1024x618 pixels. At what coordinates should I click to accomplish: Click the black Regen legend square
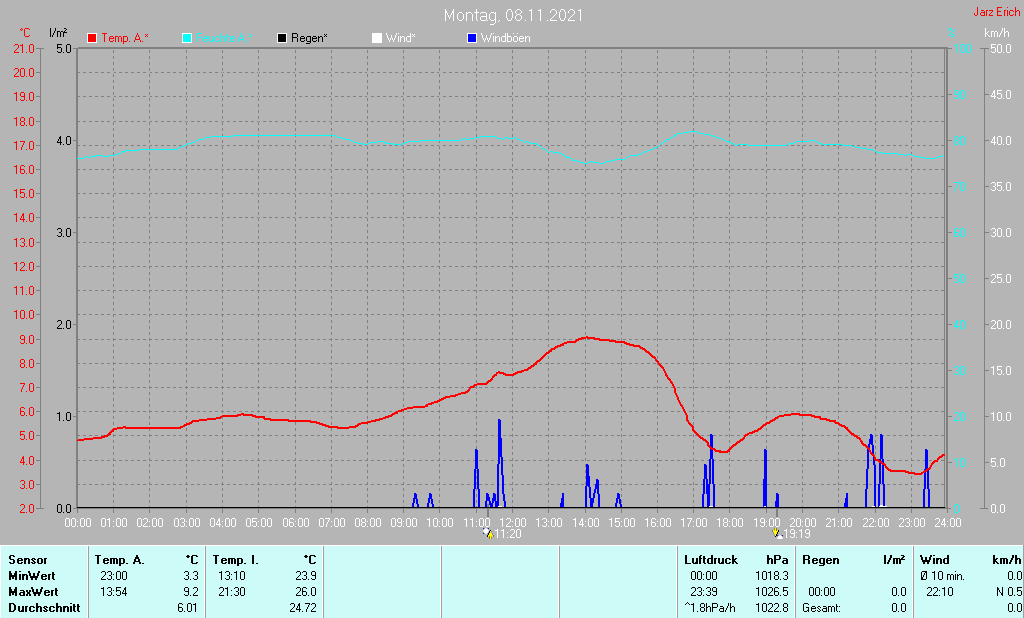282,38
